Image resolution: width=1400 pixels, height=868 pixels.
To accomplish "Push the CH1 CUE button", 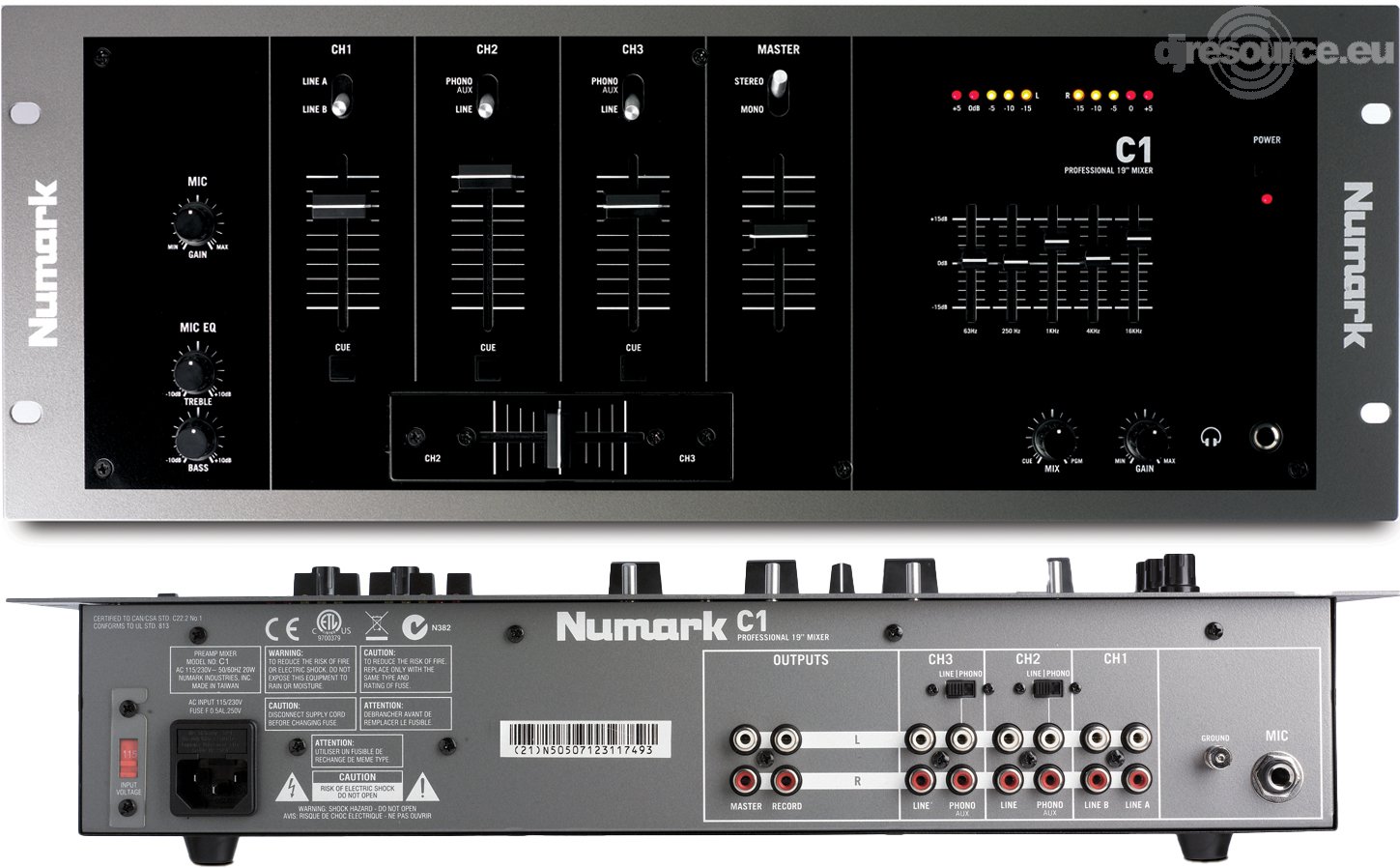I will tap(342, 367).
